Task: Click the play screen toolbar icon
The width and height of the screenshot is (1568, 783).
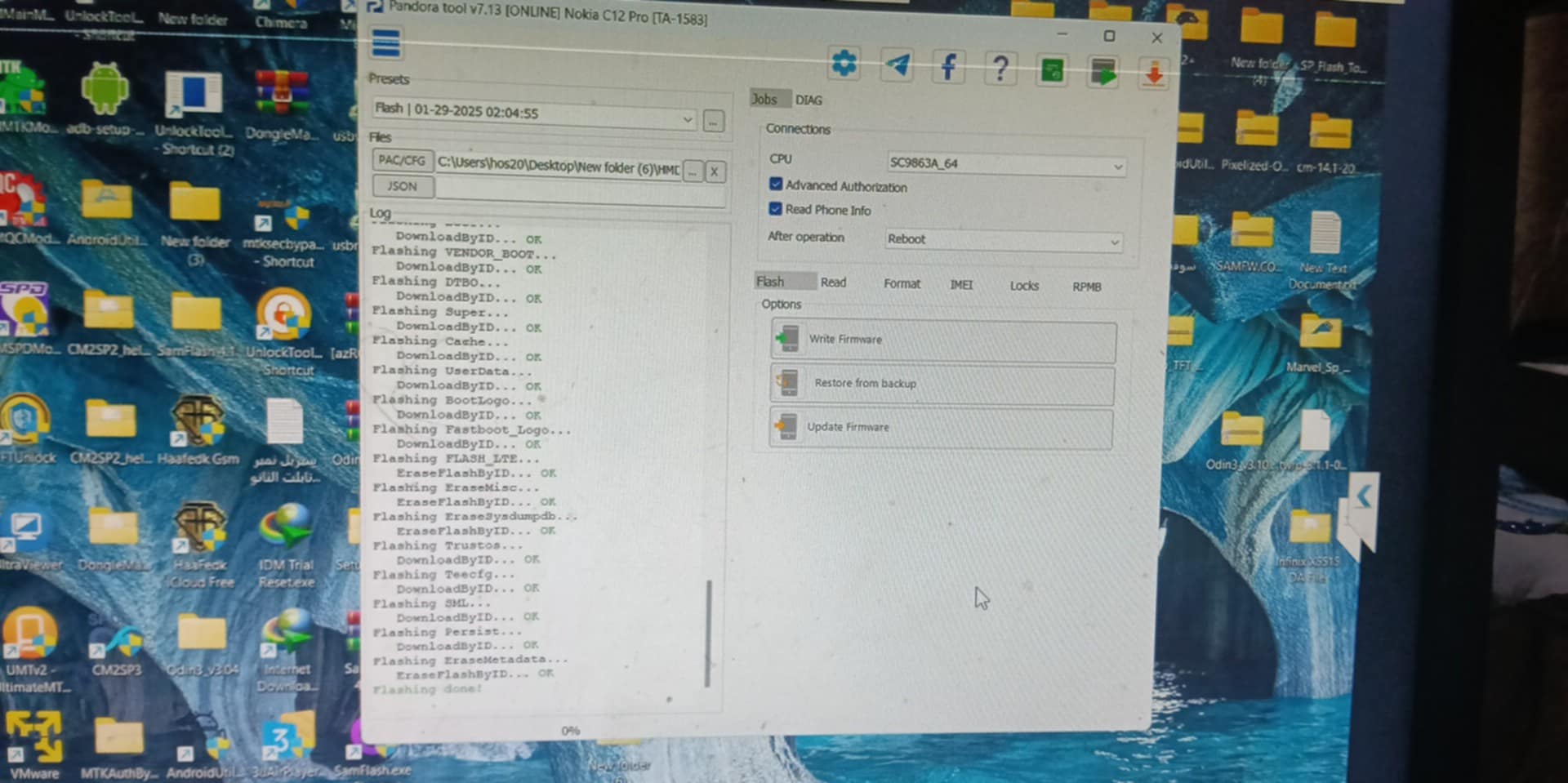Action: (1103, 73)
